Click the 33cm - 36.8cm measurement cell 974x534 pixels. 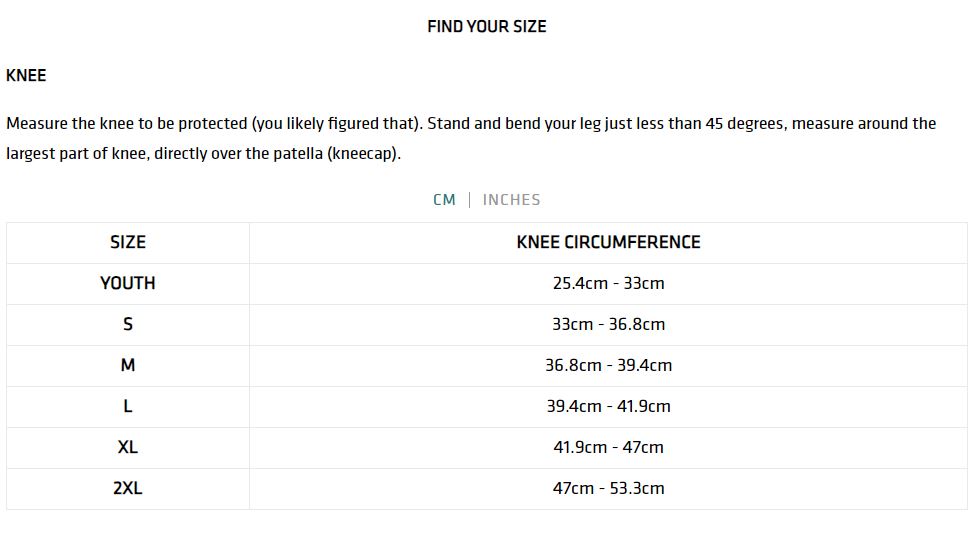pos(608,324)
